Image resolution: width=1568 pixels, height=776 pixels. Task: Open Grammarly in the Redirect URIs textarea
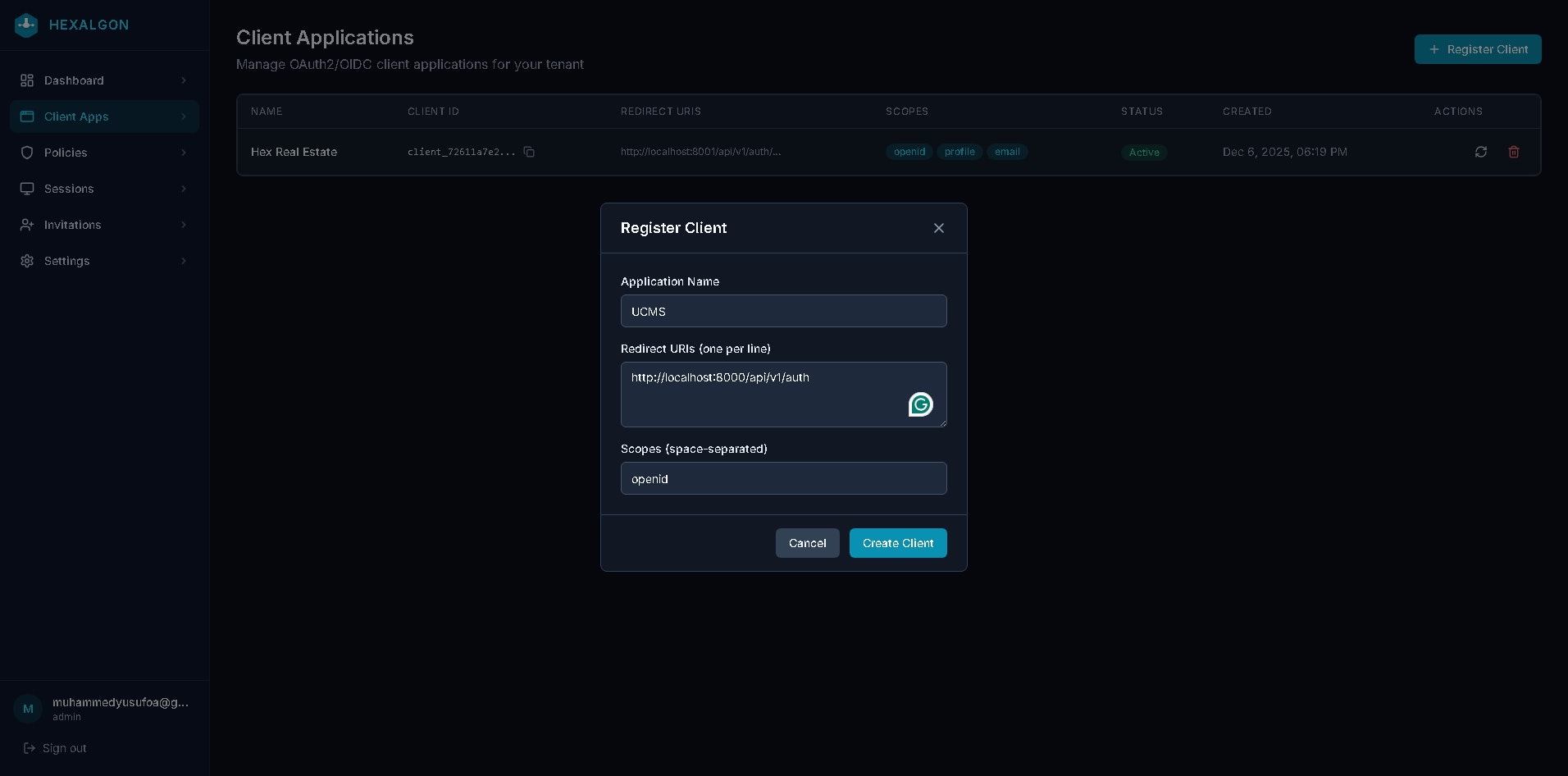click(920, 404)
